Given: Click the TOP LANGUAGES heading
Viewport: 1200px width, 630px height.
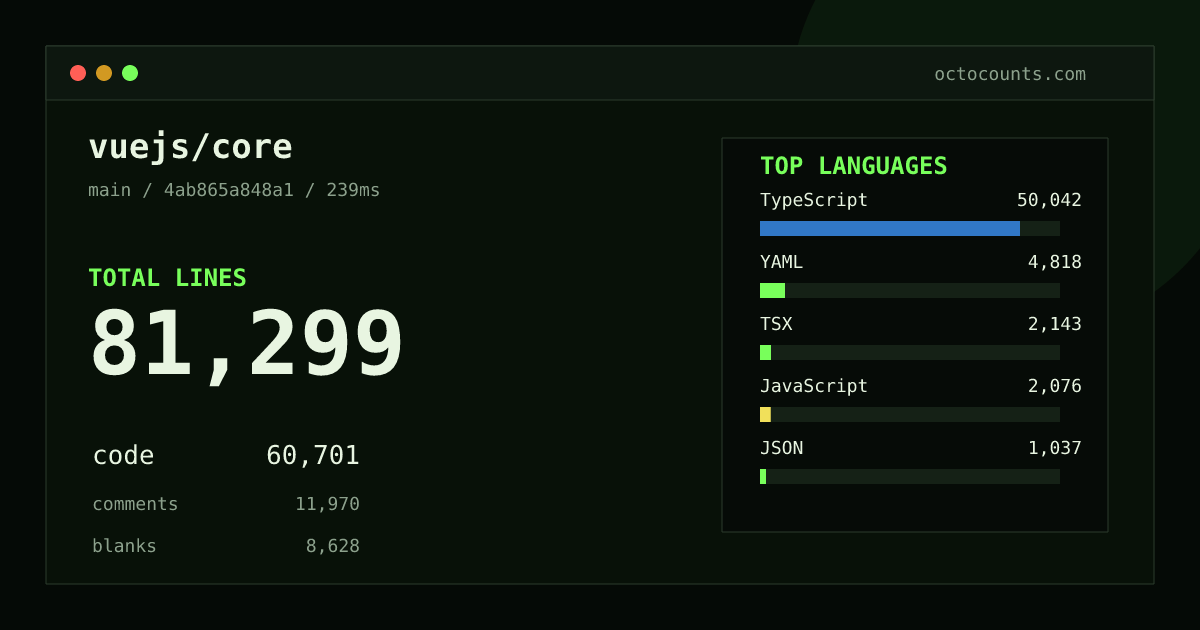Looking at the screenshot, I should (853, 166).
